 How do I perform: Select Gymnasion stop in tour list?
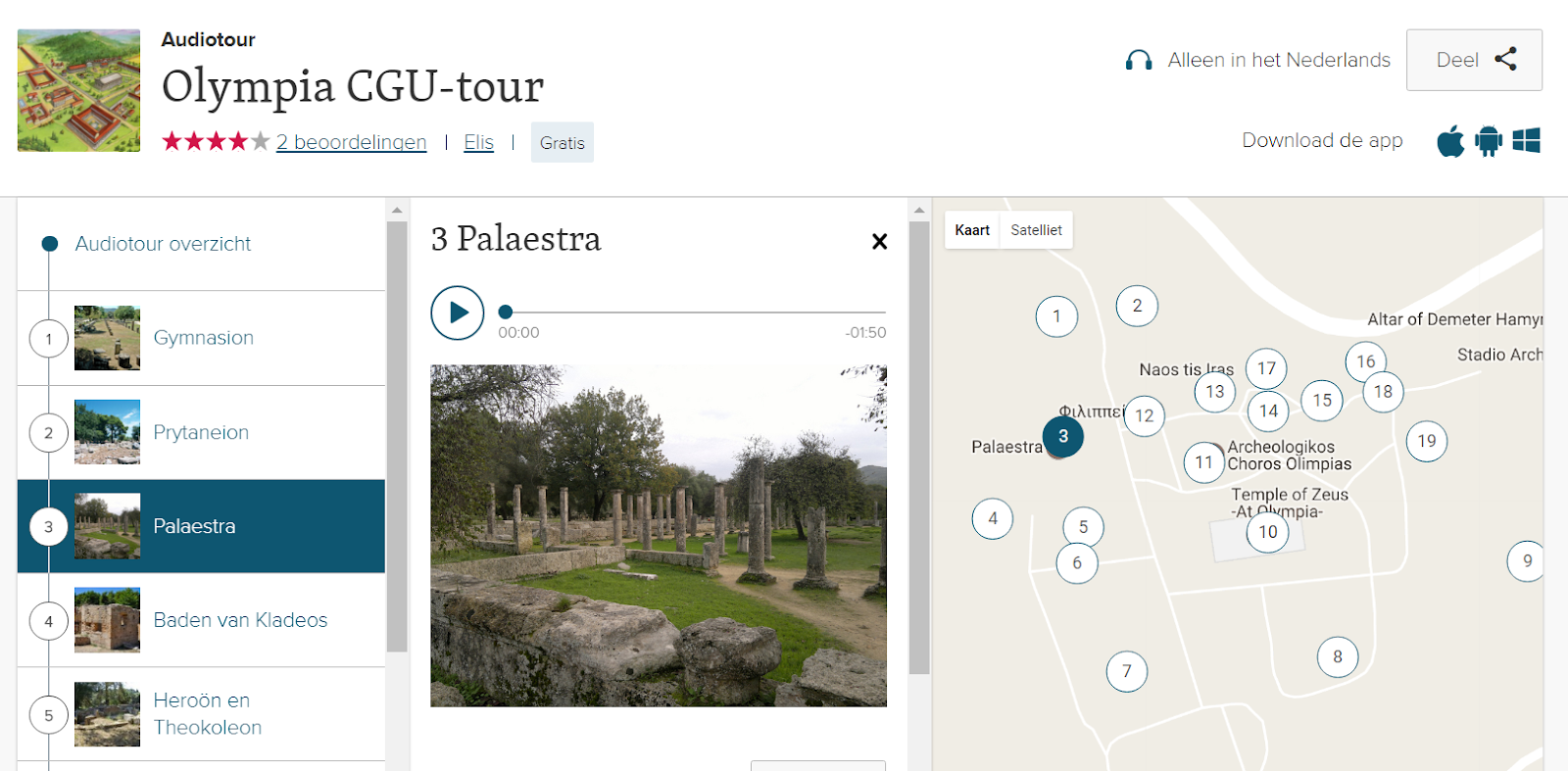click(x=201, y=338)
